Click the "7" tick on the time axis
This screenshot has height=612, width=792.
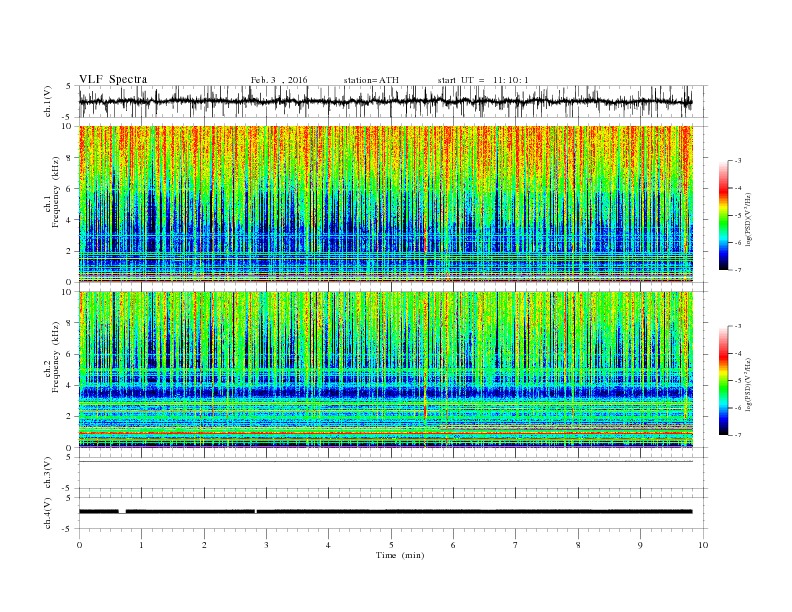515,545
